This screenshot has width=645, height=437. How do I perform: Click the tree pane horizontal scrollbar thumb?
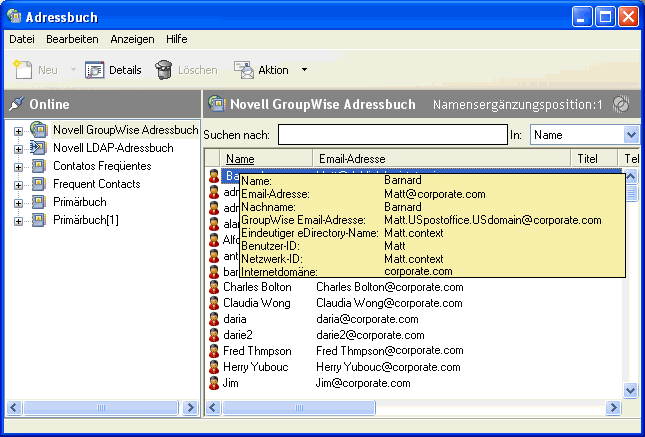[x=101, y=407]
